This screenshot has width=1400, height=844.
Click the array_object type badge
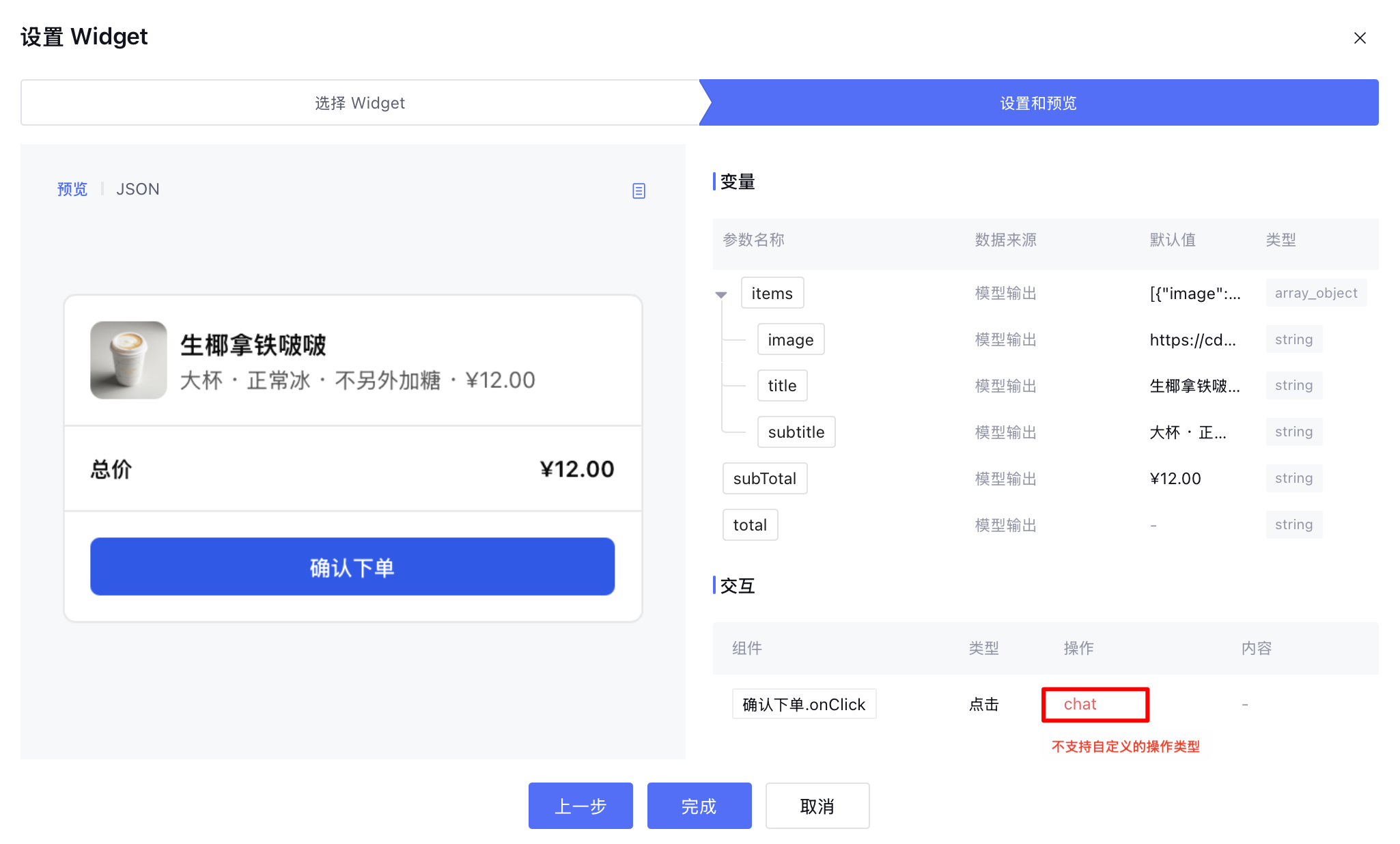point(1315,293)
